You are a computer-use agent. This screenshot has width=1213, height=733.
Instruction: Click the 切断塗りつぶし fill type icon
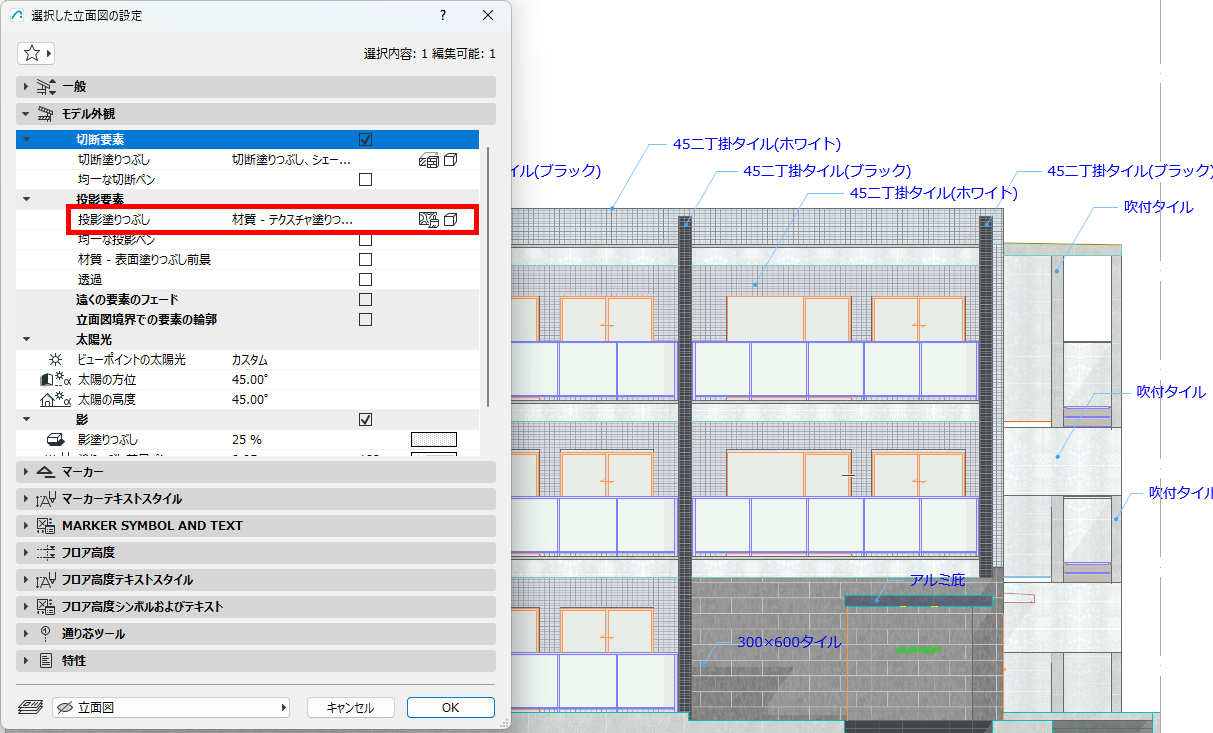(x=428, y=160)
